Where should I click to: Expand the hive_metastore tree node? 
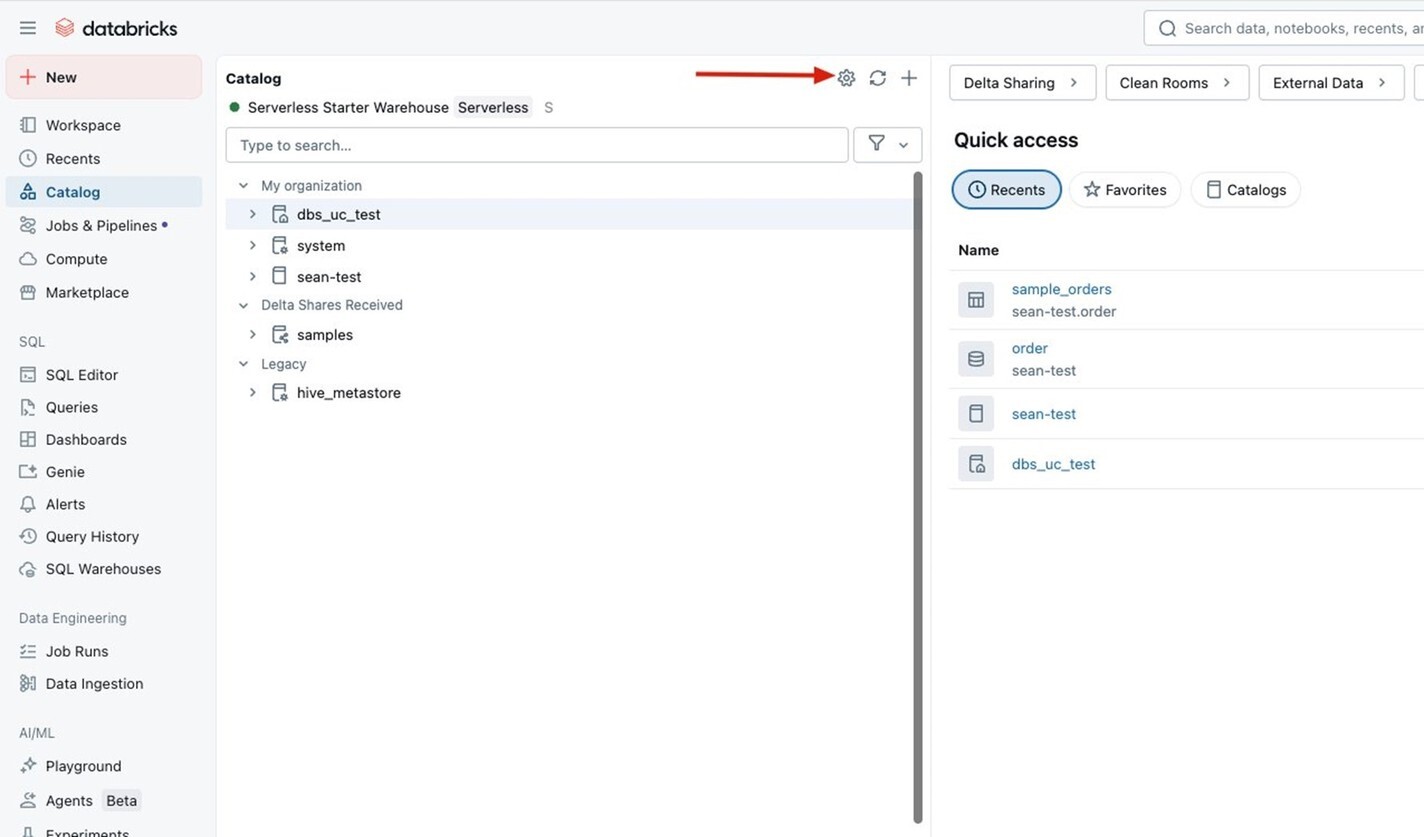pos(253,393)
